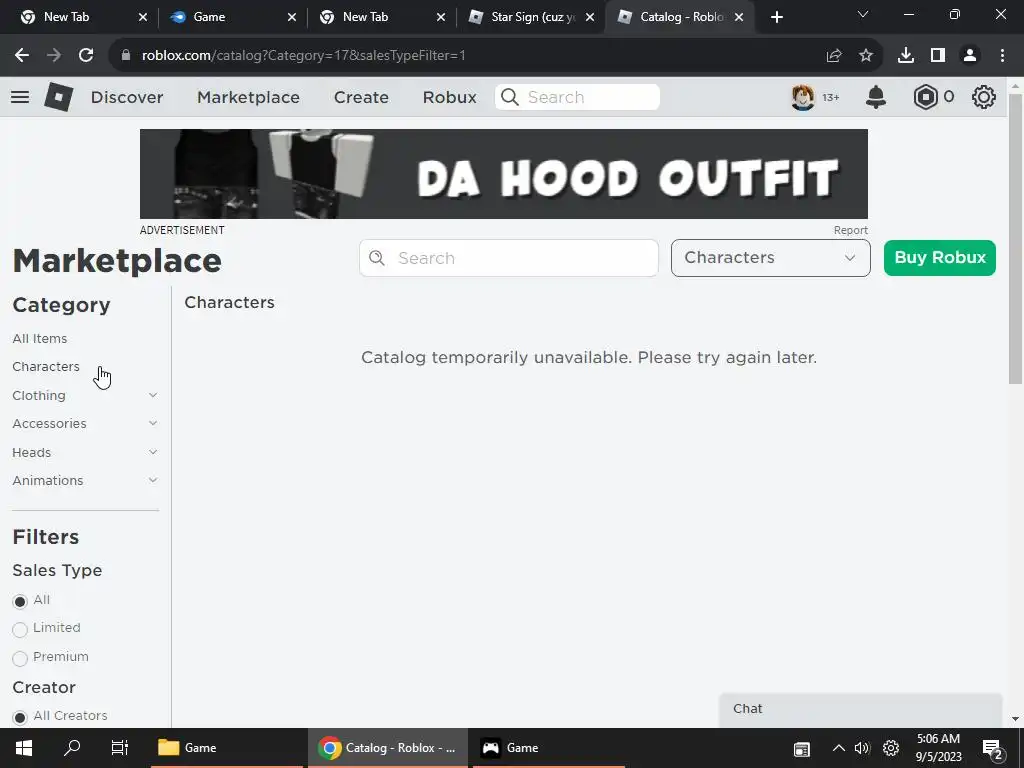Focus the top navigation search field
This screenshot has height=768, width=1024.
pyautogui.click(x=577, y=97)
